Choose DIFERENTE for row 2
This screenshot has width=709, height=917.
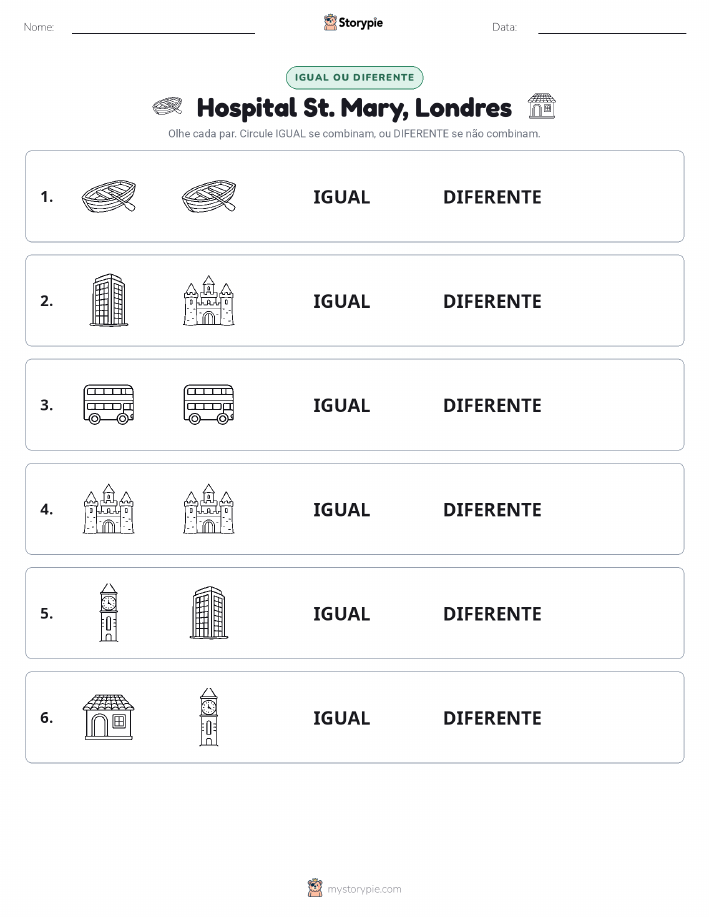pyautogui.click(x=492, y=301)
